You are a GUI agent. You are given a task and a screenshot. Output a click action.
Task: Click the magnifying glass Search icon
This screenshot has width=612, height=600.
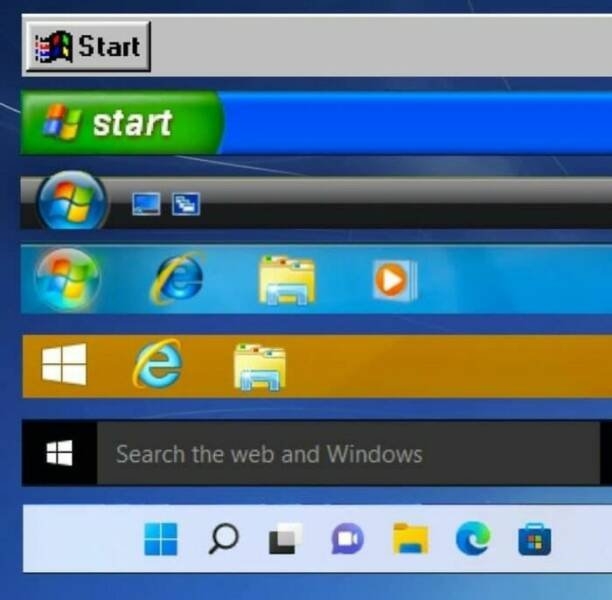(x=223, y=540)
